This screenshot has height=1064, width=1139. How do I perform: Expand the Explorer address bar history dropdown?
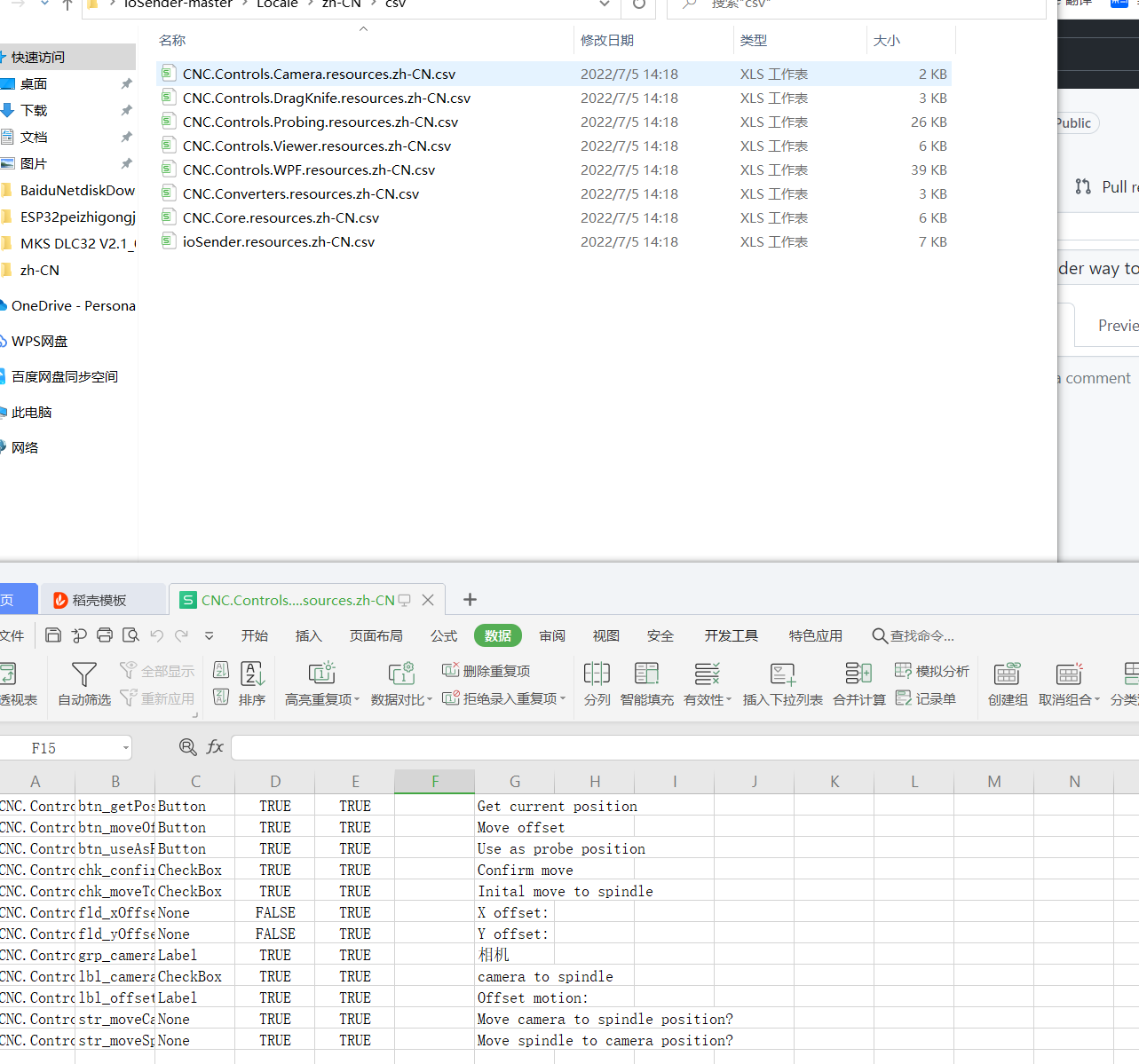(605, 4)
